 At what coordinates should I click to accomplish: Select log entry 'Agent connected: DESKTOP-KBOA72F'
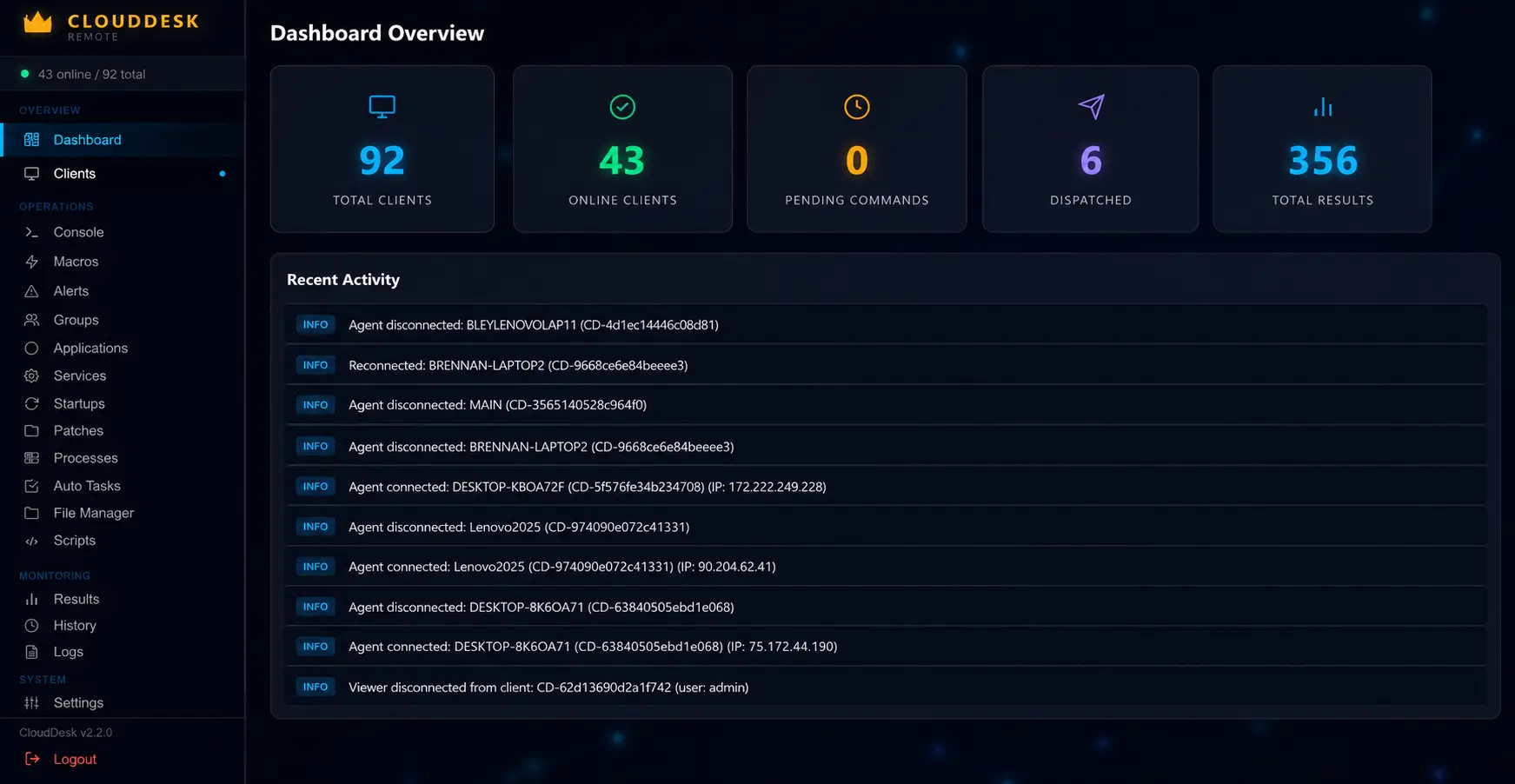(x=886, y=487)
